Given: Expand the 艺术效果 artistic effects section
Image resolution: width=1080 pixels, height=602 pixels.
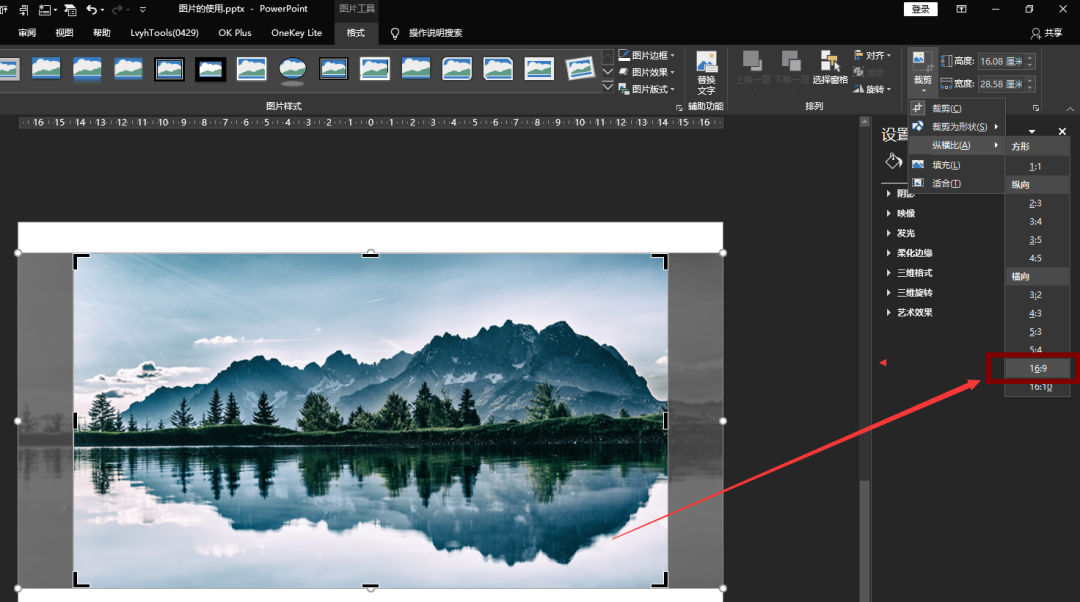Looking at the screenshot, I should [914, 312].
